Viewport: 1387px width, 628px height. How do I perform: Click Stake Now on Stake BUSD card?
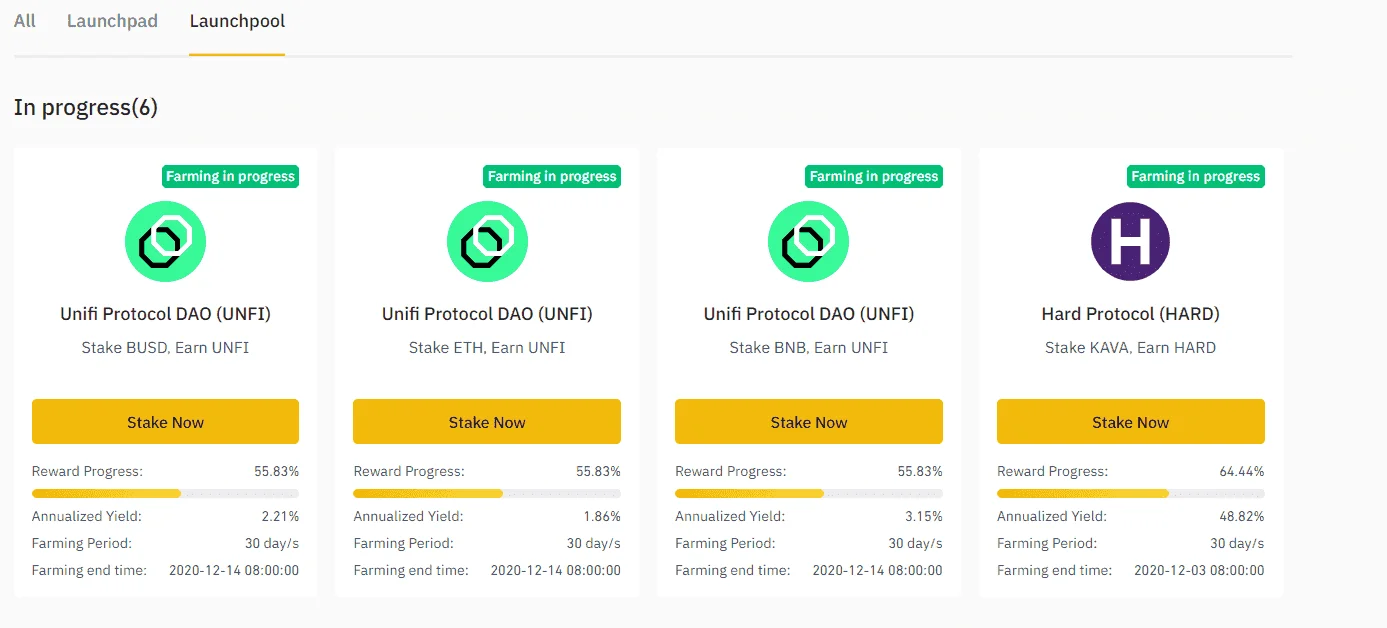165,422
